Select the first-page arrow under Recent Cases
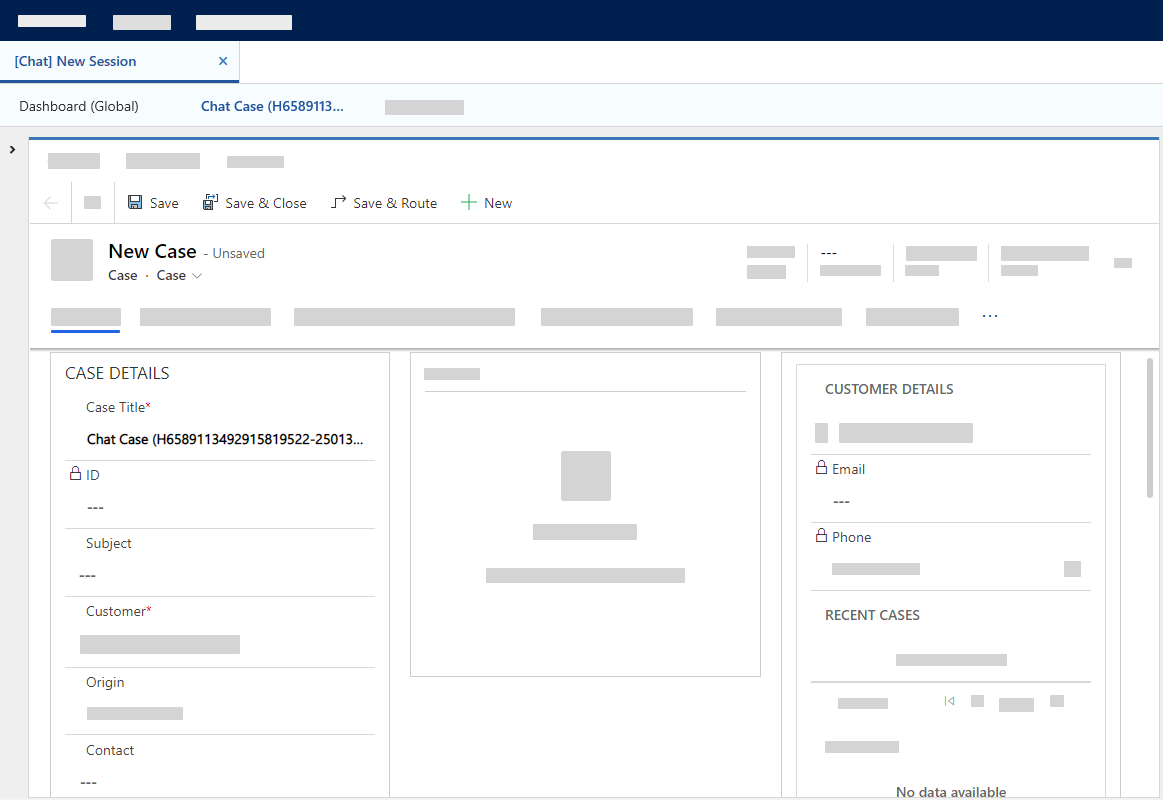Image resolution: width=1163 pixels, height=800 pixels. [948, 701]
